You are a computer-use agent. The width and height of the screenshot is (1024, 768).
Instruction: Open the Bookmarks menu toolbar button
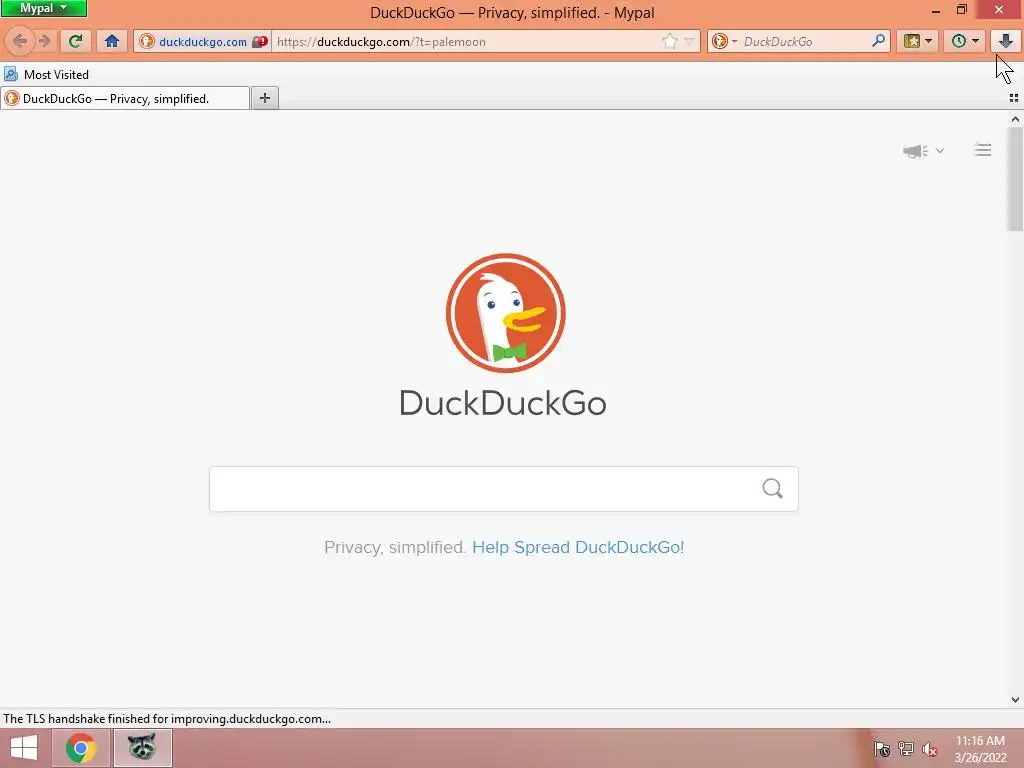click(918, 41)
